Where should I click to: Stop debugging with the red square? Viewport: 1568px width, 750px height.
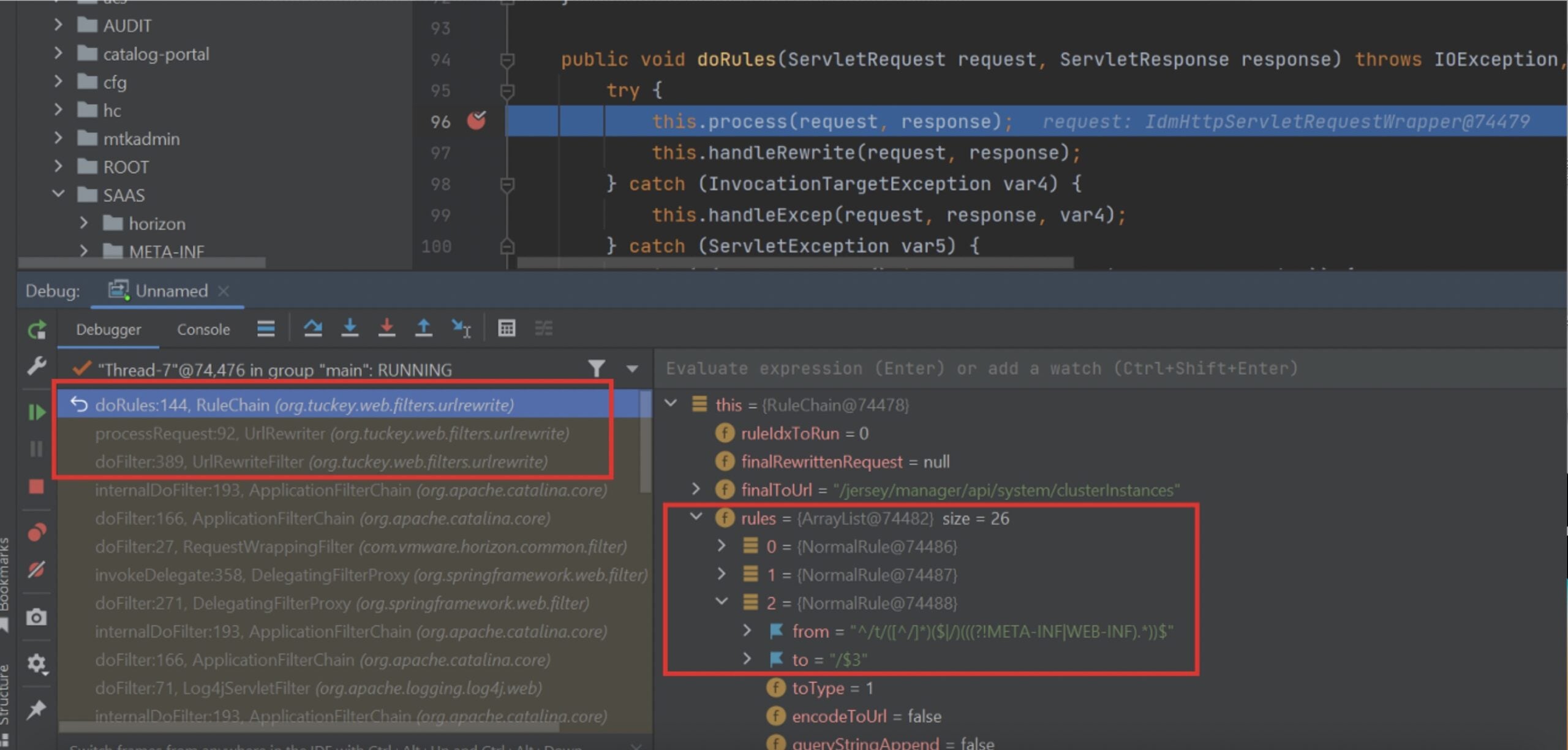tap(37, 487)
